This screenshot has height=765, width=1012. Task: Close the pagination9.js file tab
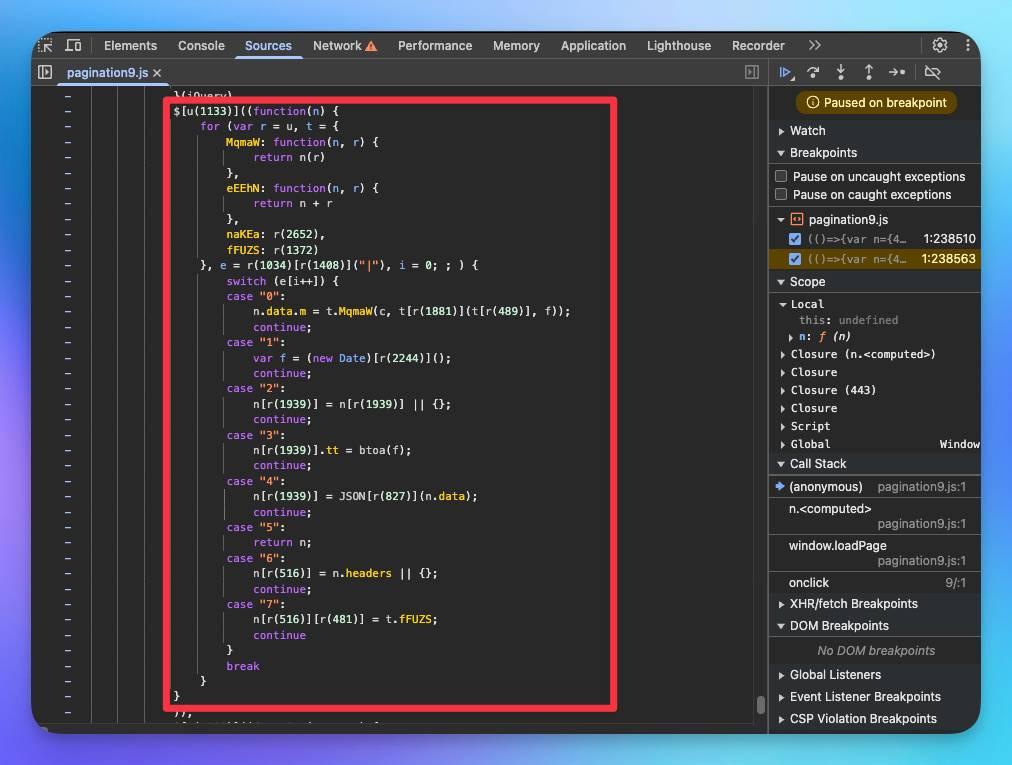[157, 73]
